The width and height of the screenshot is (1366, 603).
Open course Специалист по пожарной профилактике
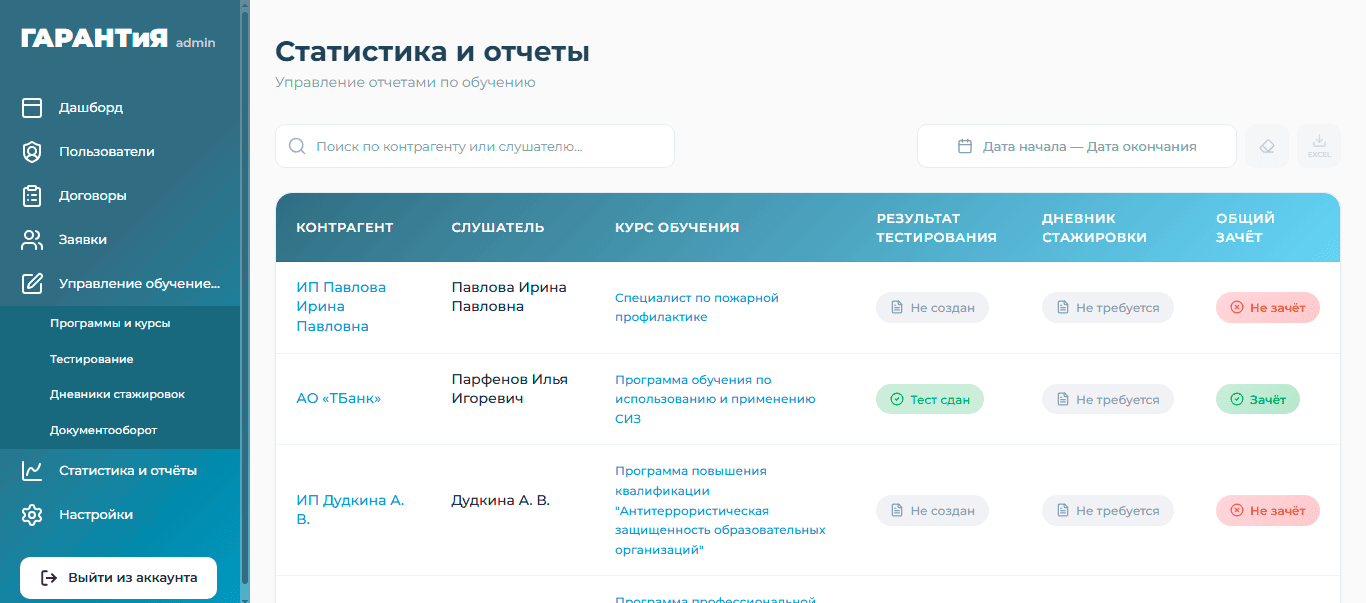tap(696, 307)
